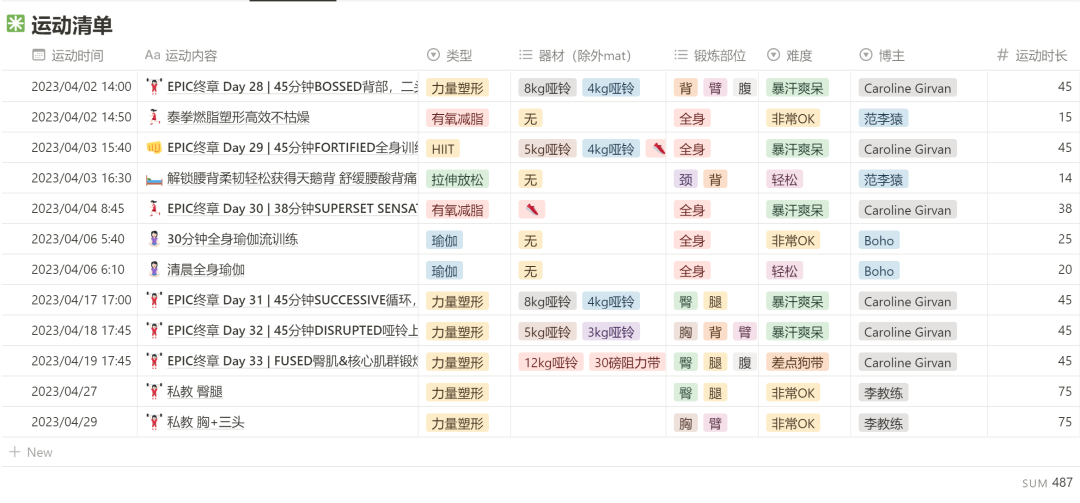1080x503 pixels.
Task: Click the list icon of 锻炼部位 column
Action: click(681, 55)
